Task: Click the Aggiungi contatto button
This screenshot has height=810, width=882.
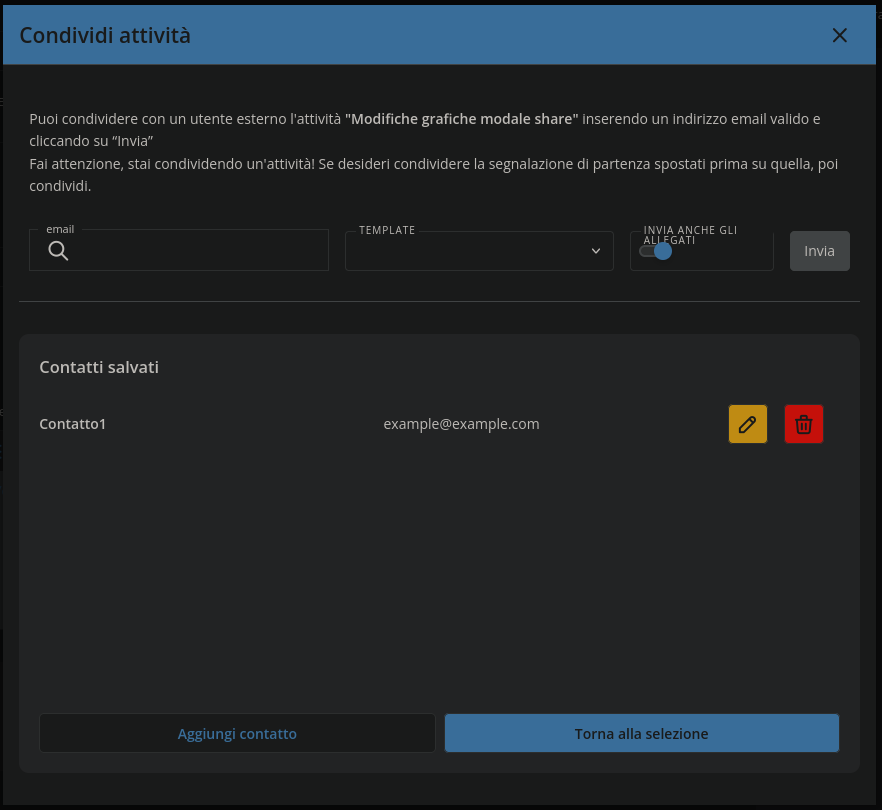Action: click(237, 733)
